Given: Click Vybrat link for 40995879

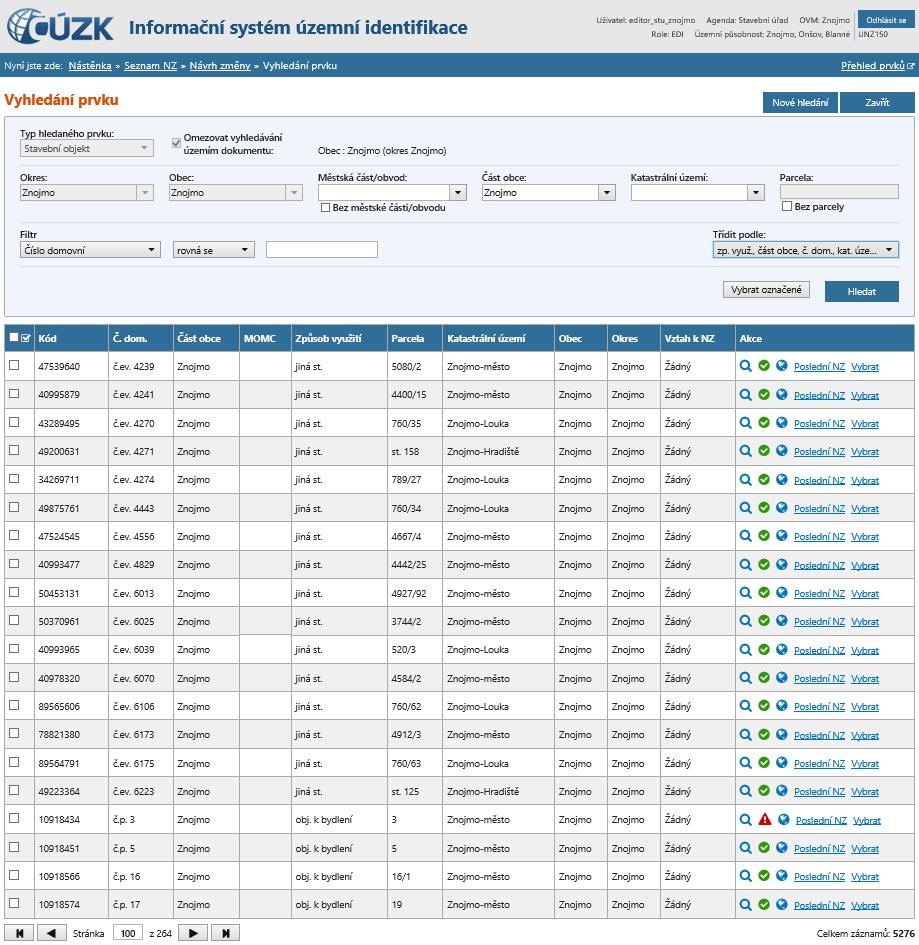Looking at the screenshot, I should tap(865, 395).
